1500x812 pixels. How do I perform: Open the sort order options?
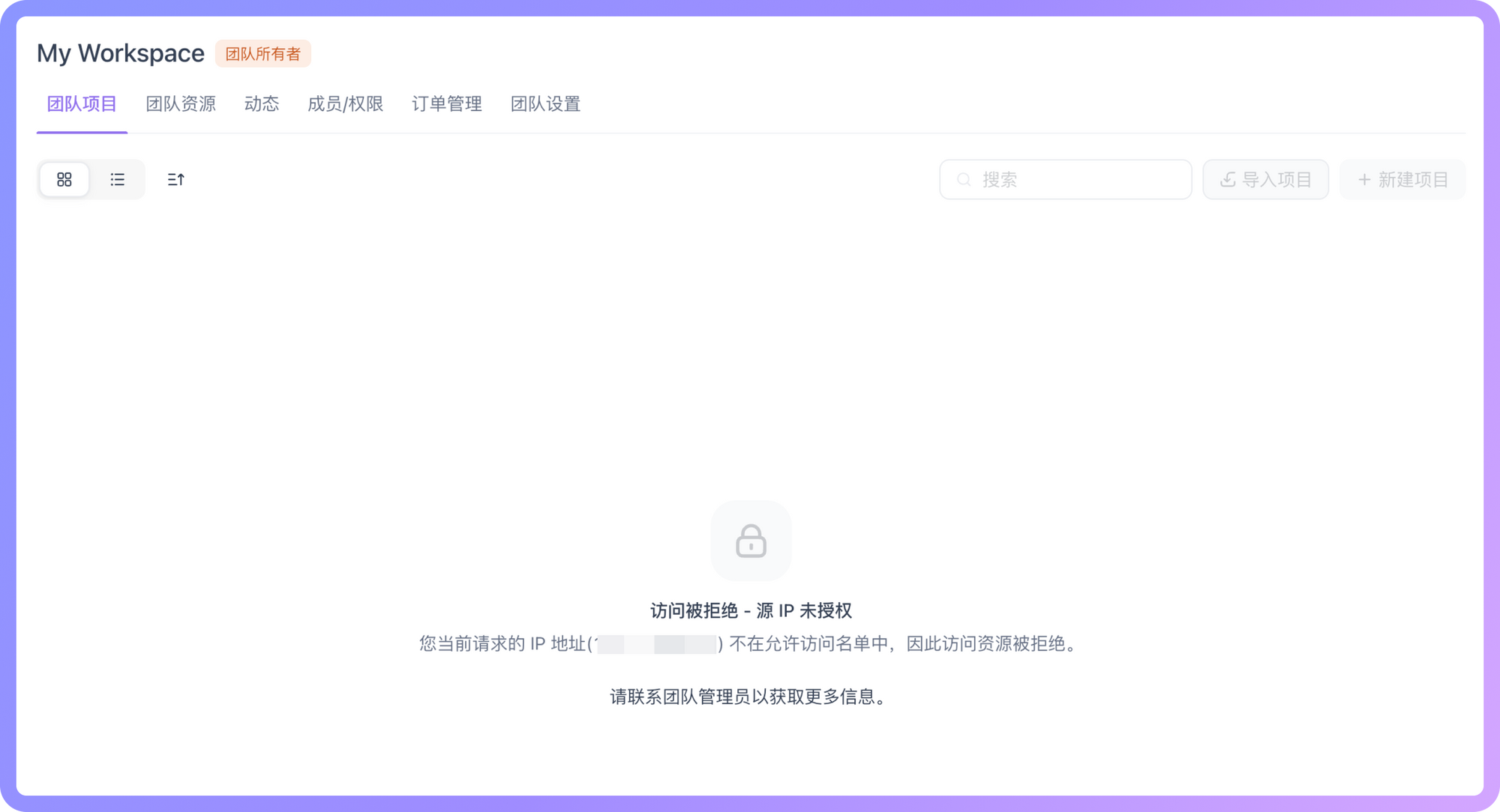(176, 179)
